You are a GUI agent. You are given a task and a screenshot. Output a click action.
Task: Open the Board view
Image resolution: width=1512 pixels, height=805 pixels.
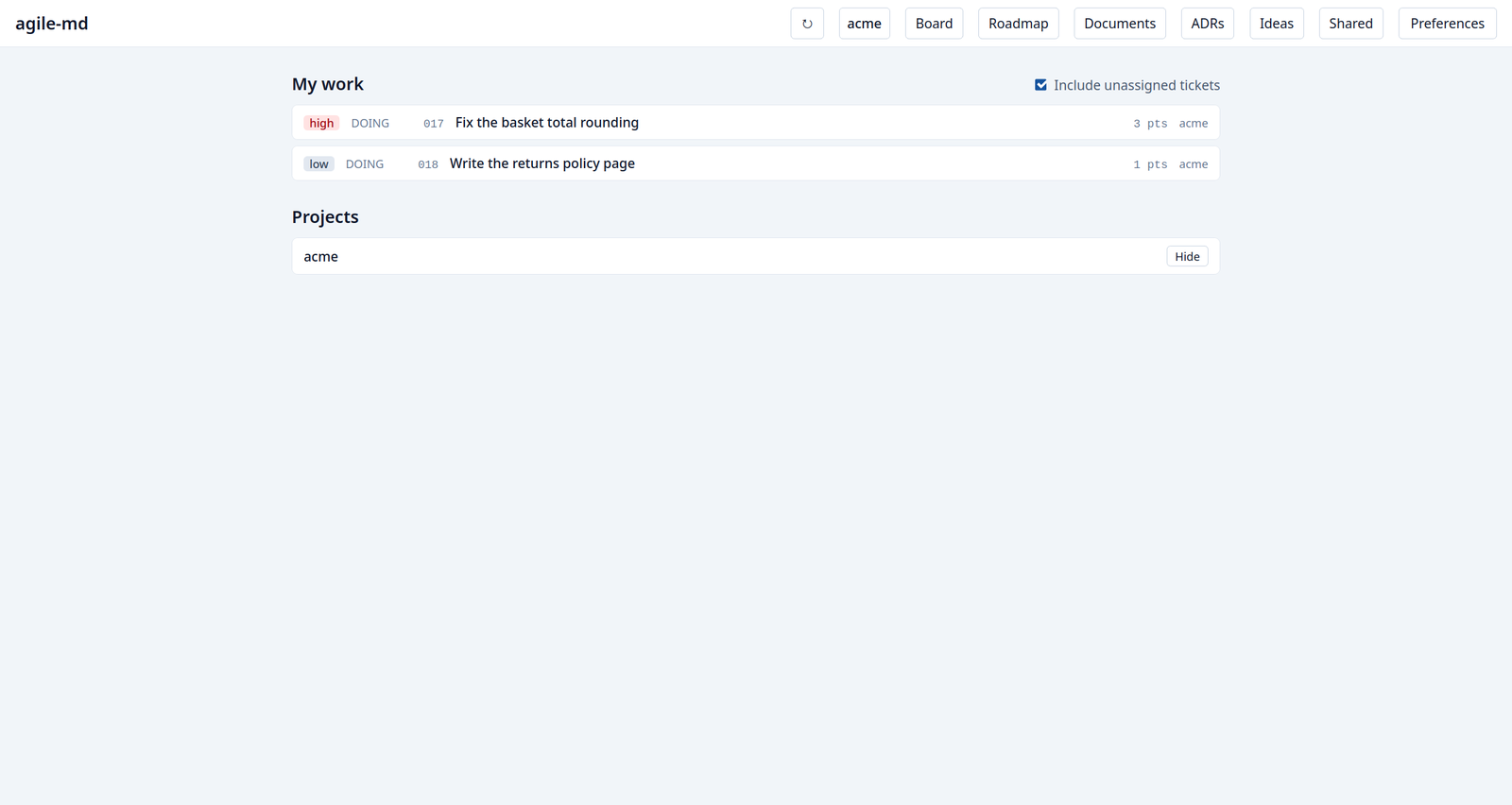(x=934, y=24)
